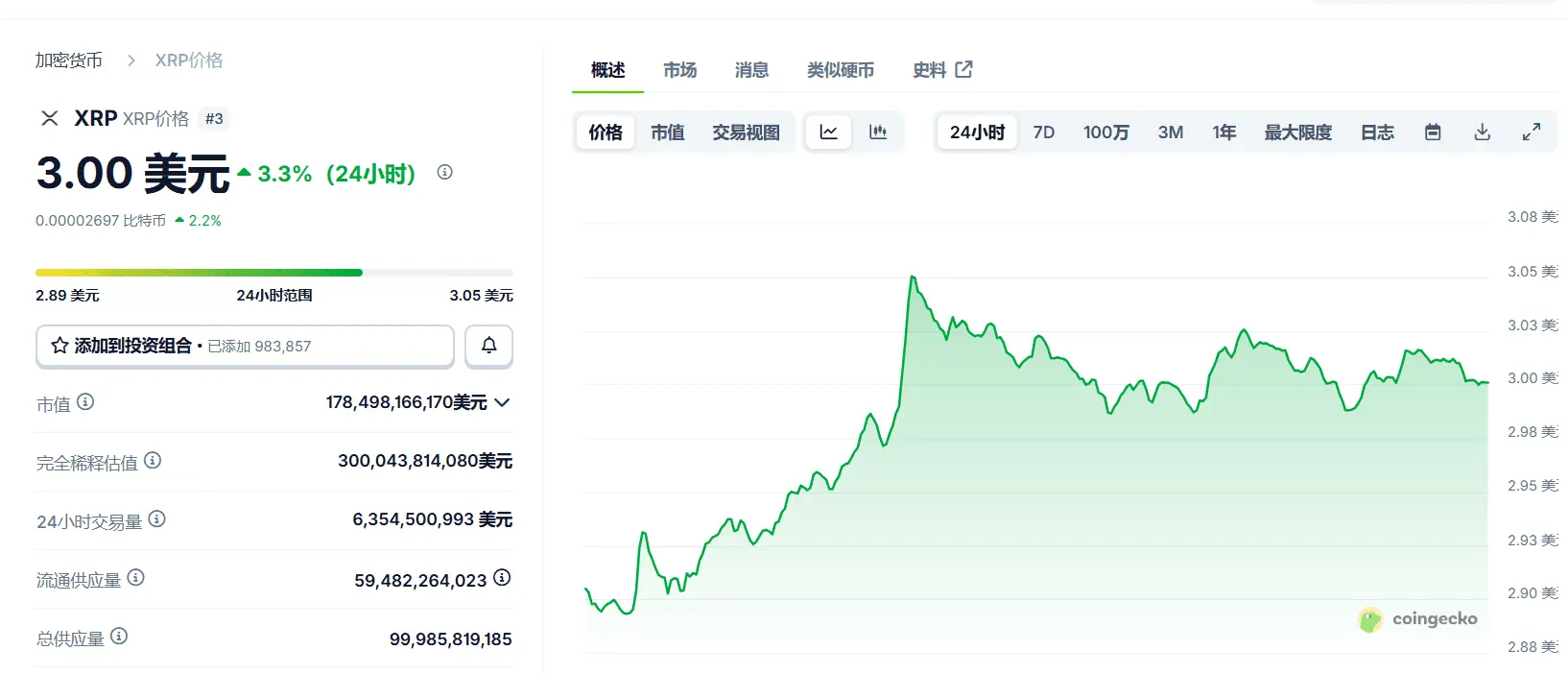The width and height of the screenshot is (1568, 674).
Task: Click the 24小时范围 price range bar
Action: point(274,273)
